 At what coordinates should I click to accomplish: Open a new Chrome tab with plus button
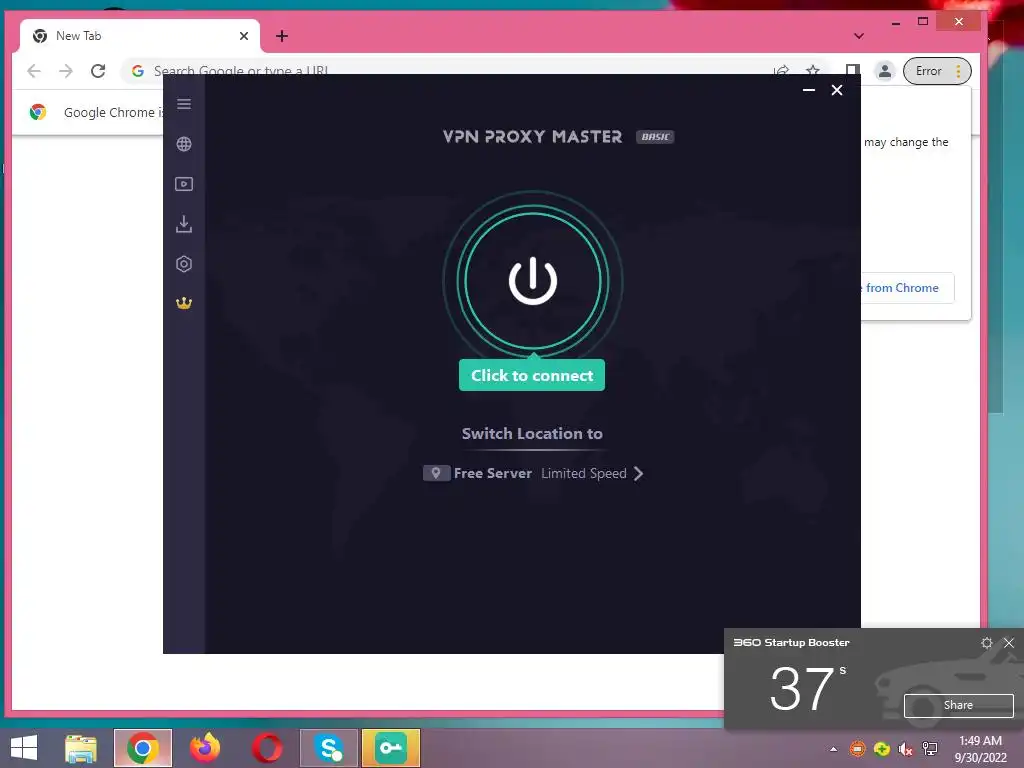click(x=281, y=36)
